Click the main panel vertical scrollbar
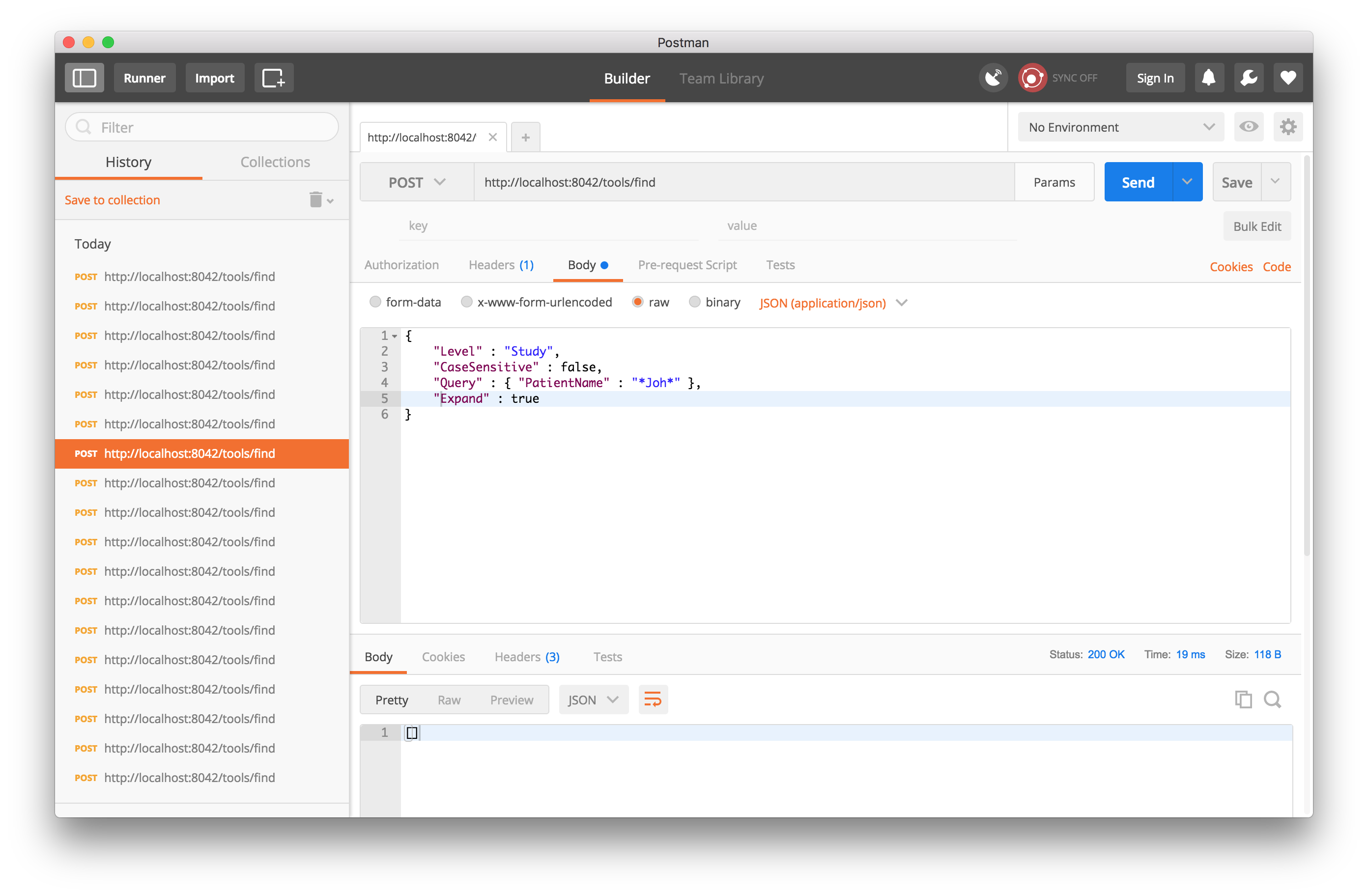 (x=1307, y=356)
